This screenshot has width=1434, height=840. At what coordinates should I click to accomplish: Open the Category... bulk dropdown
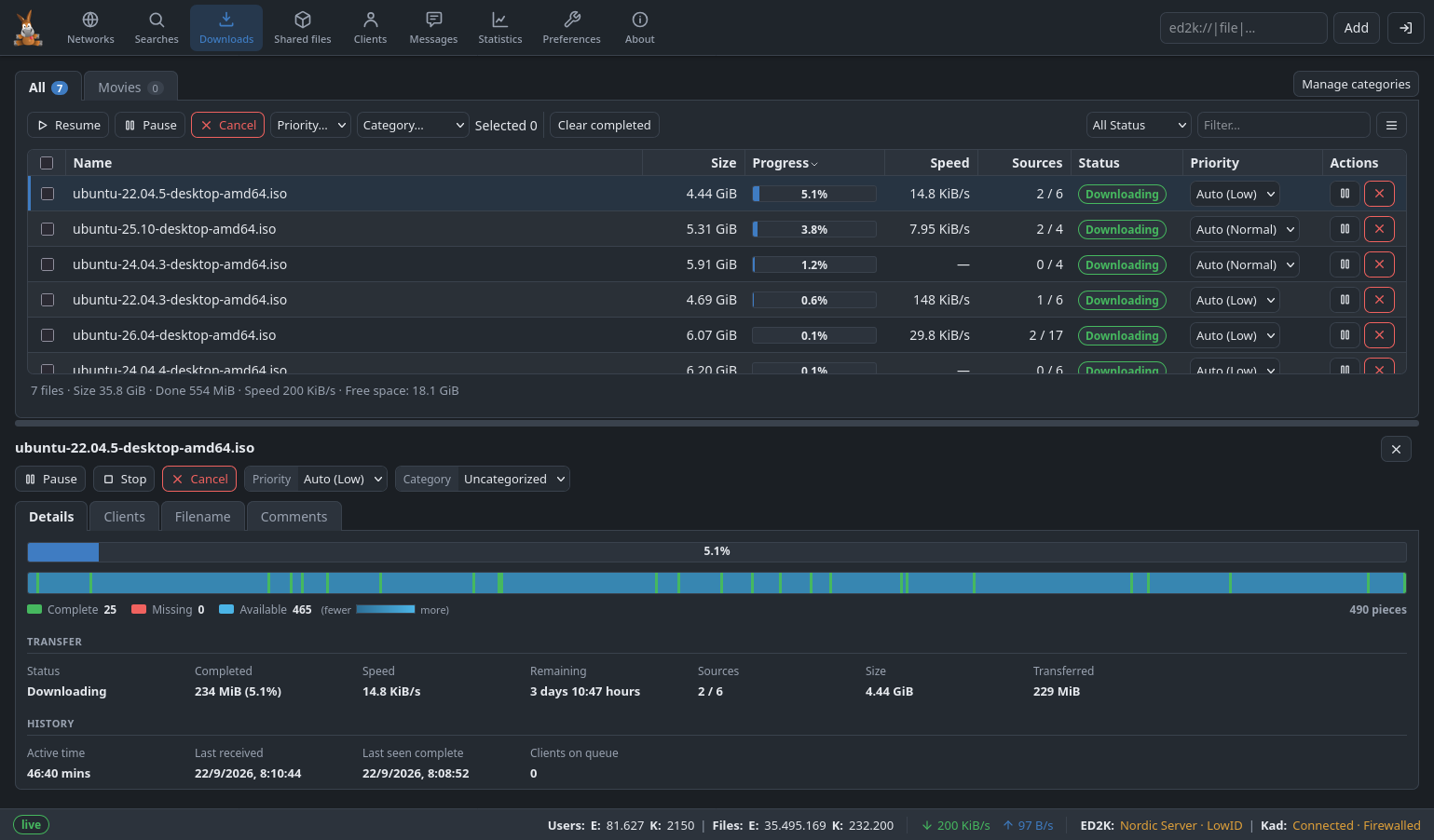(x=413, y=125)
